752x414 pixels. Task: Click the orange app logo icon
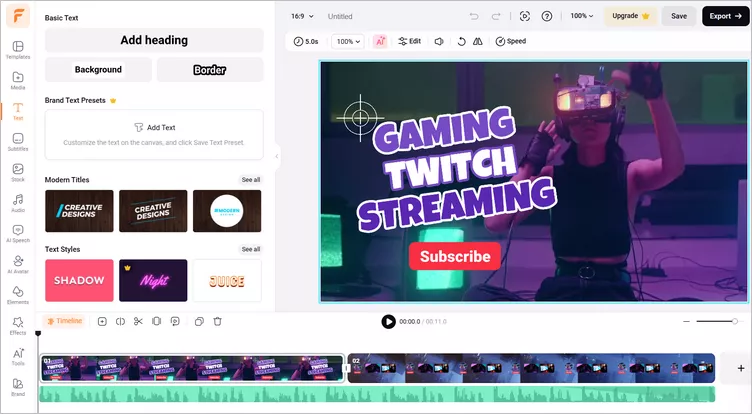[x=18, y=16]
